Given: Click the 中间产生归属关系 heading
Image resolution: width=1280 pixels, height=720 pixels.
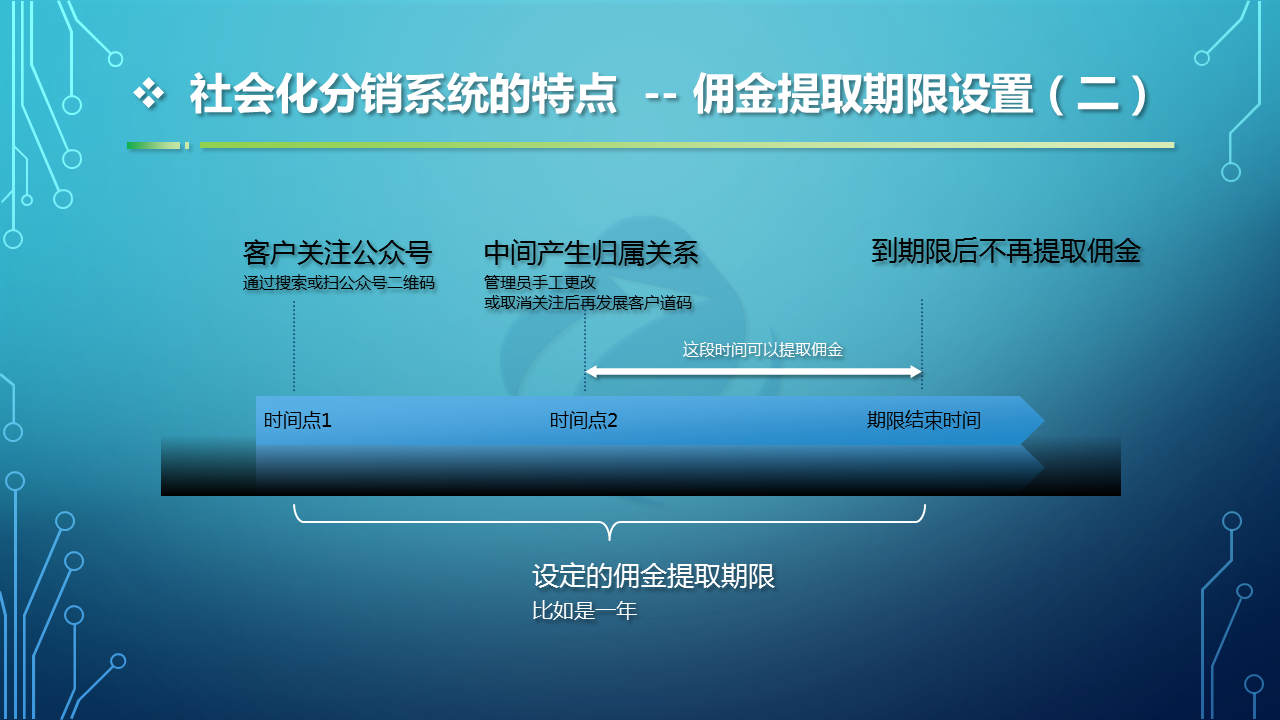Looking at the screenshot, I should [x=591, y=253].
